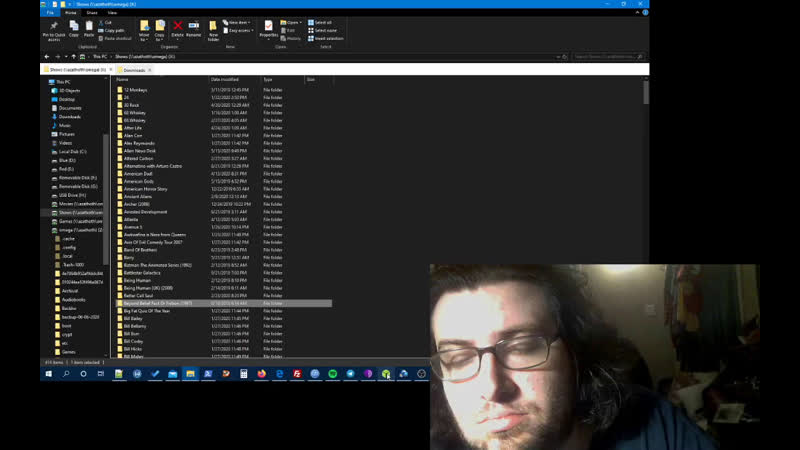Expand the New item dropdown
This screenshot has width=800, height=450.
click(x=237, y=22)
